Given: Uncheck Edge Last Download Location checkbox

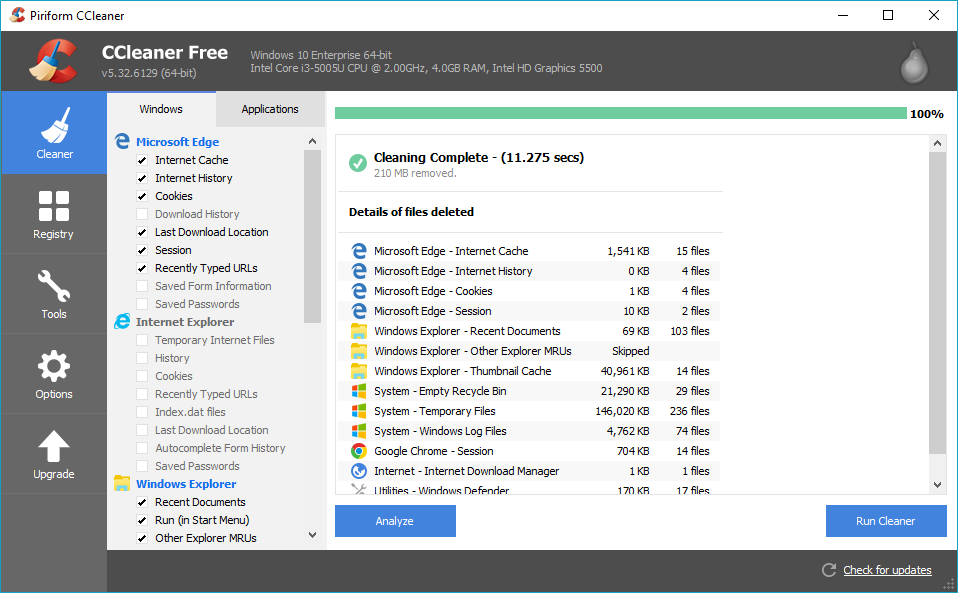Looking at the screenshot, I should click(142, 232).
